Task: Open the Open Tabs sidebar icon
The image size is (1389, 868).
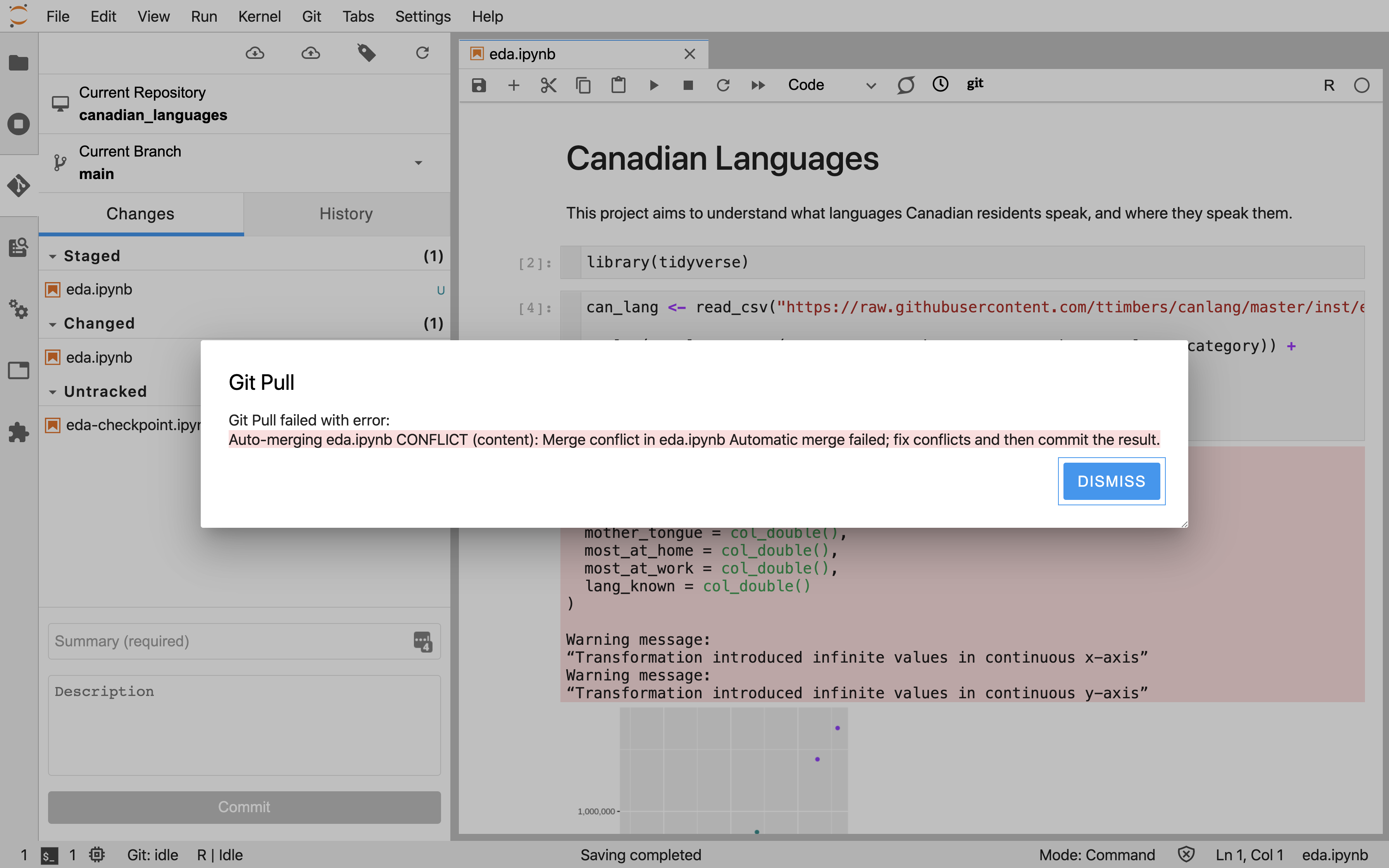Action: (x=19, y=370)
